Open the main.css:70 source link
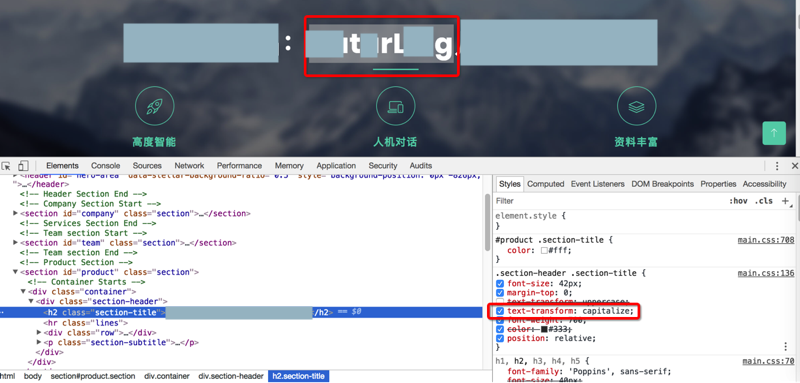The width and height of the screenshot is (800, 383). click(x=768, y=361)
